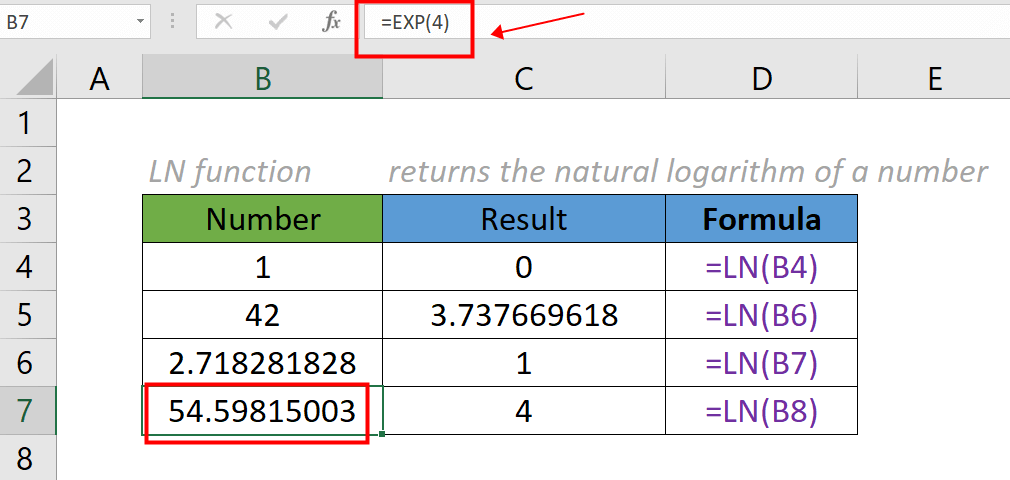Select column D header
1010x480 pixels.
(761, 79)
